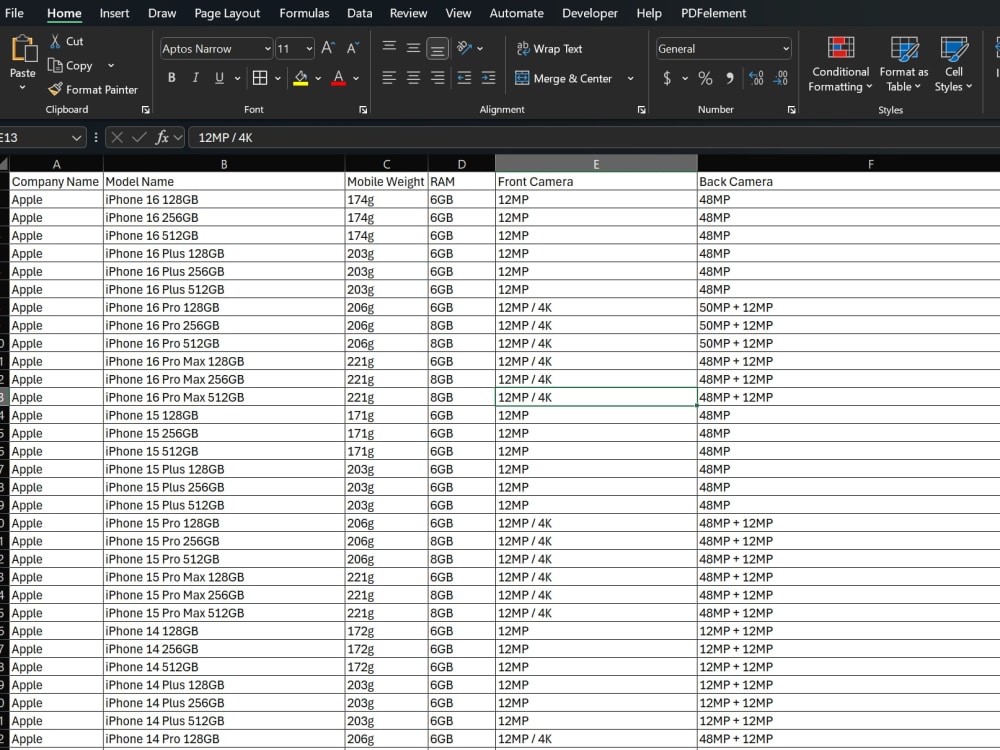Expand the Copy options arrow
This screenshot has width=1000, height=750.
click(x=111, y=65)
